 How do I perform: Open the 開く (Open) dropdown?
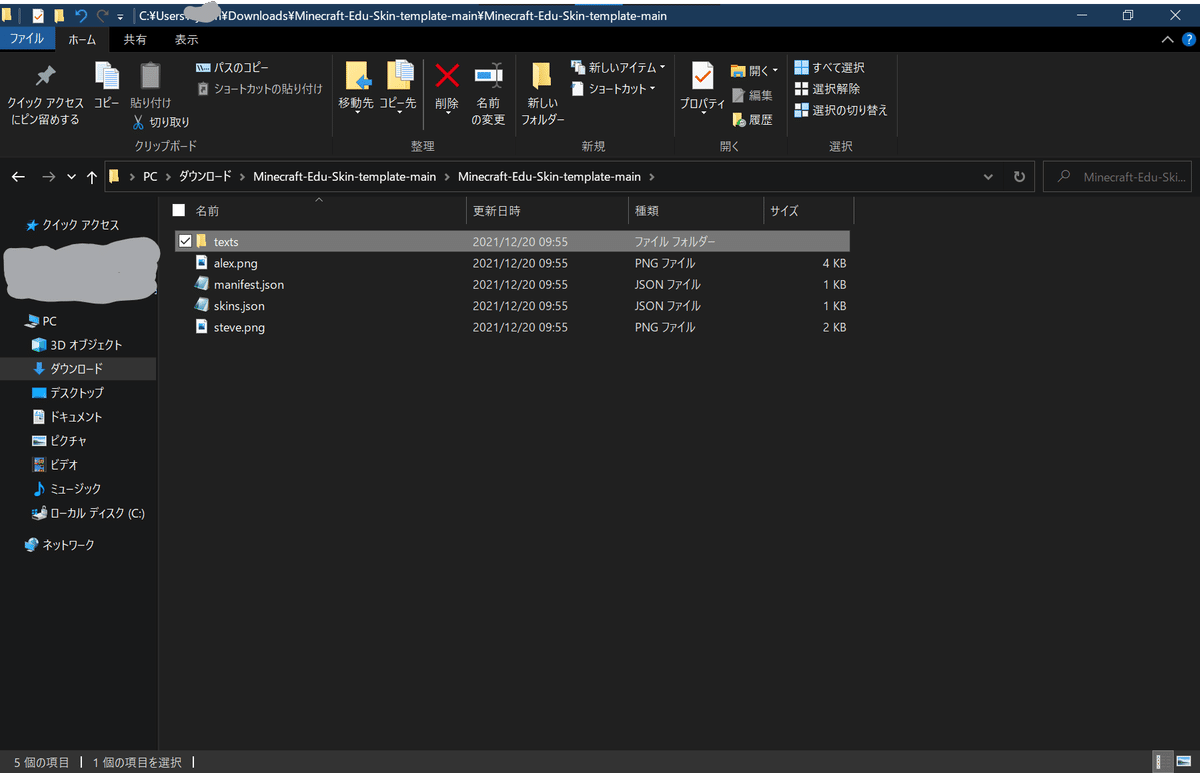[x=755, y=71]
